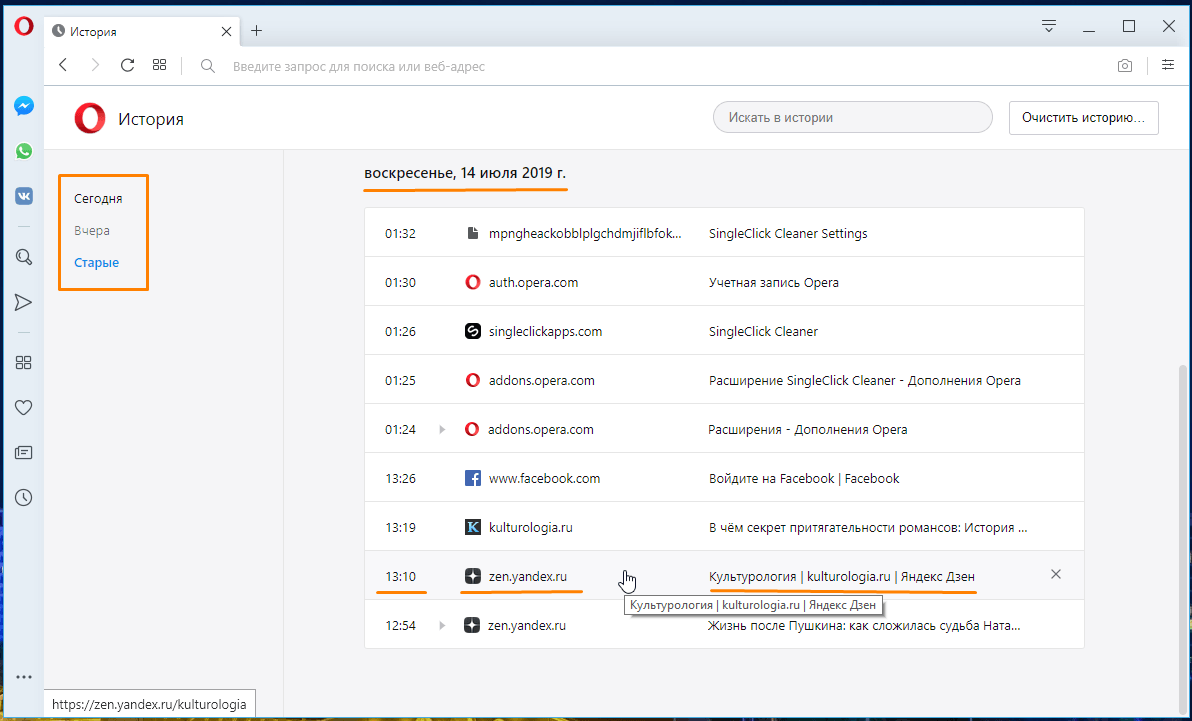This screenshot has width=1192, height=721.
Task: Click the 13:19 kulturologia.ru domain text
Action: [x=531, y=527]
